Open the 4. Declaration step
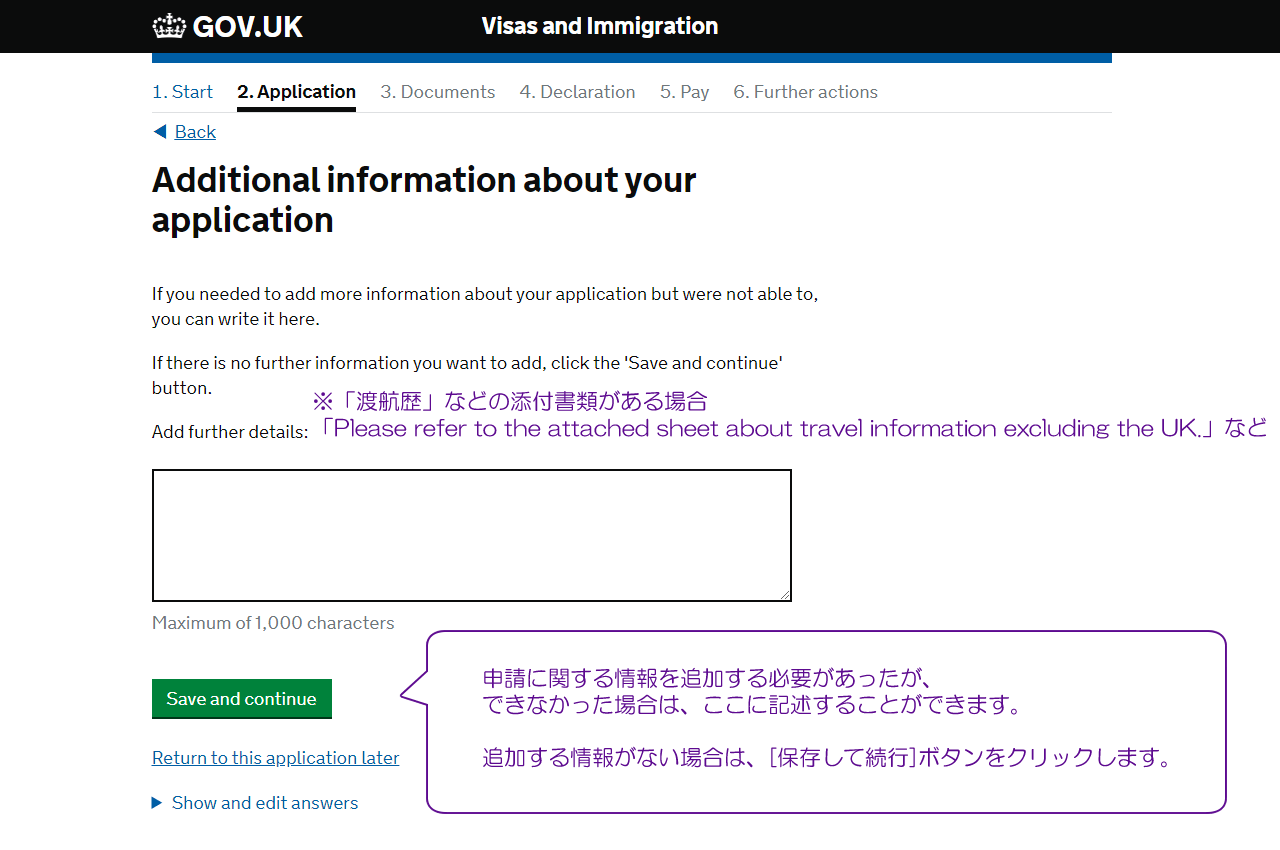1280x850 pixels. [577, 92]
